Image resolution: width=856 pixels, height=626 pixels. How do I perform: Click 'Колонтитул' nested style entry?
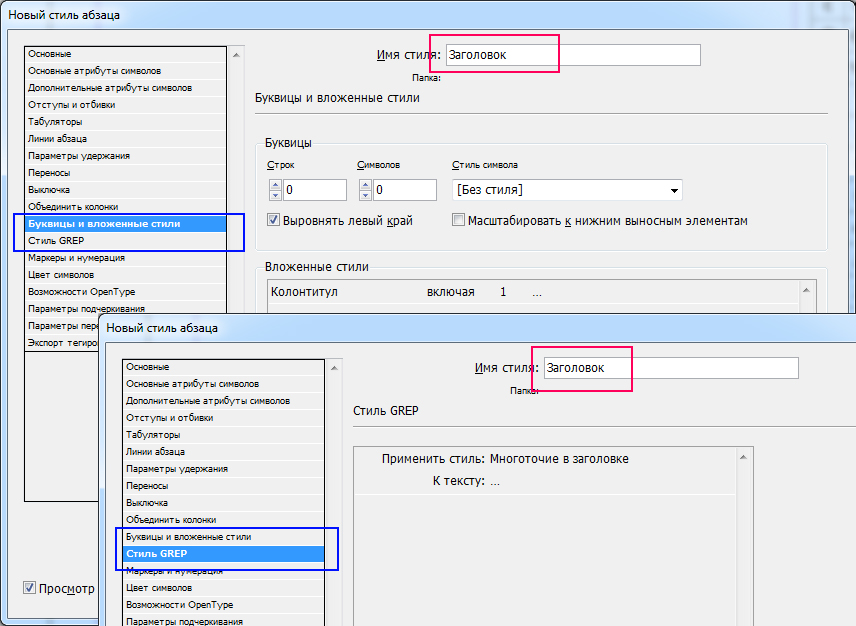(304, 292)
